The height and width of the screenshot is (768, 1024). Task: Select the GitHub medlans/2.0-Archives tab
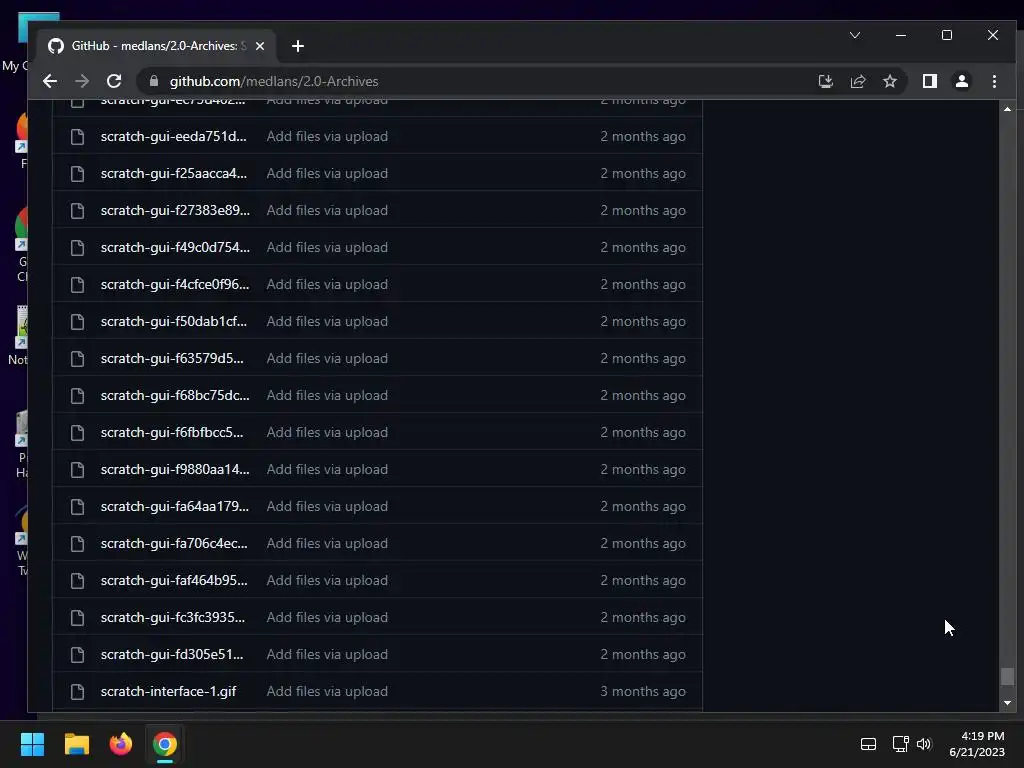[x=157, y=46]
